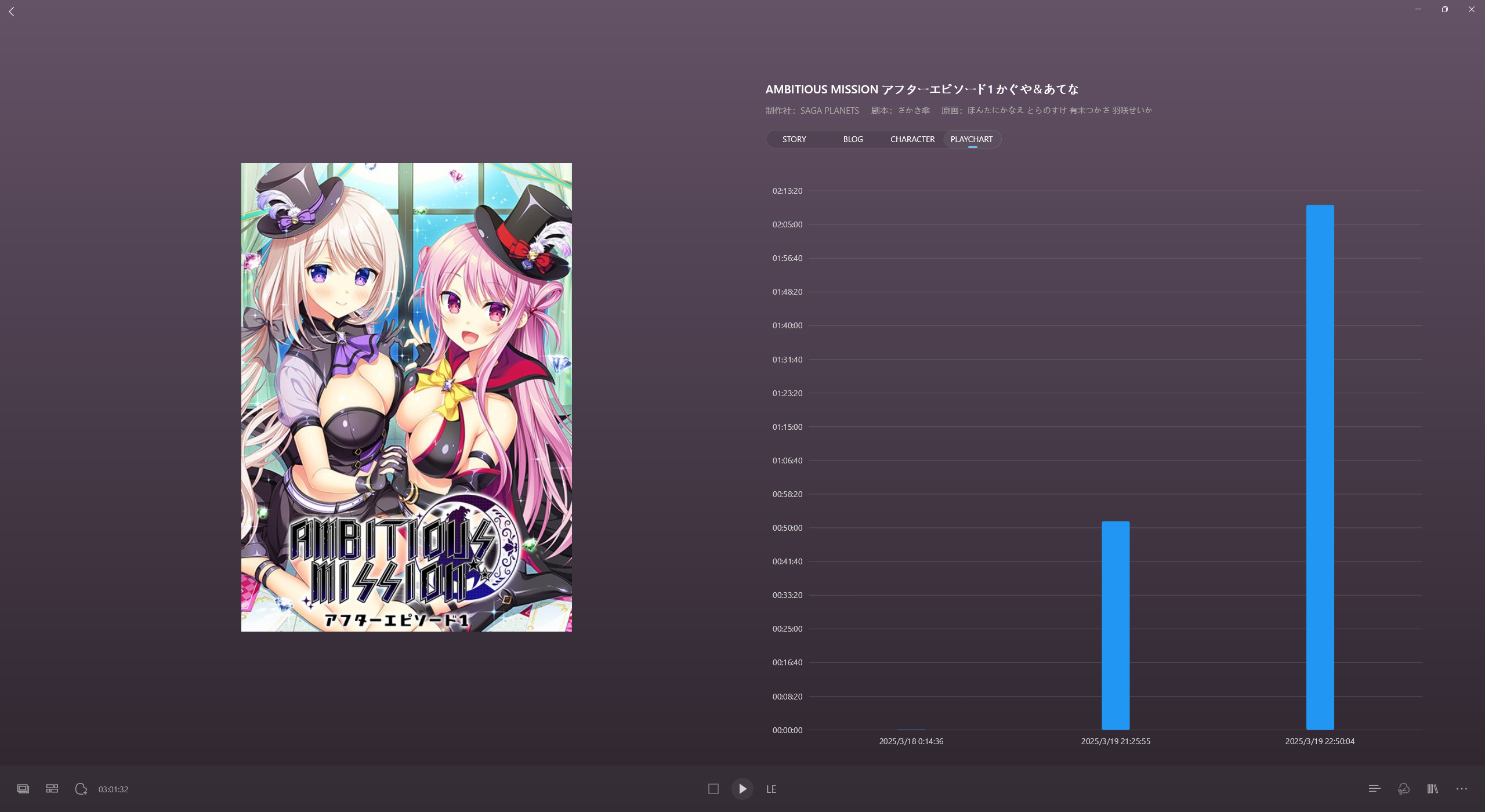Screen dimensions: 1485x812
Task: Minimize the application window
Action: click(1418, 9)
